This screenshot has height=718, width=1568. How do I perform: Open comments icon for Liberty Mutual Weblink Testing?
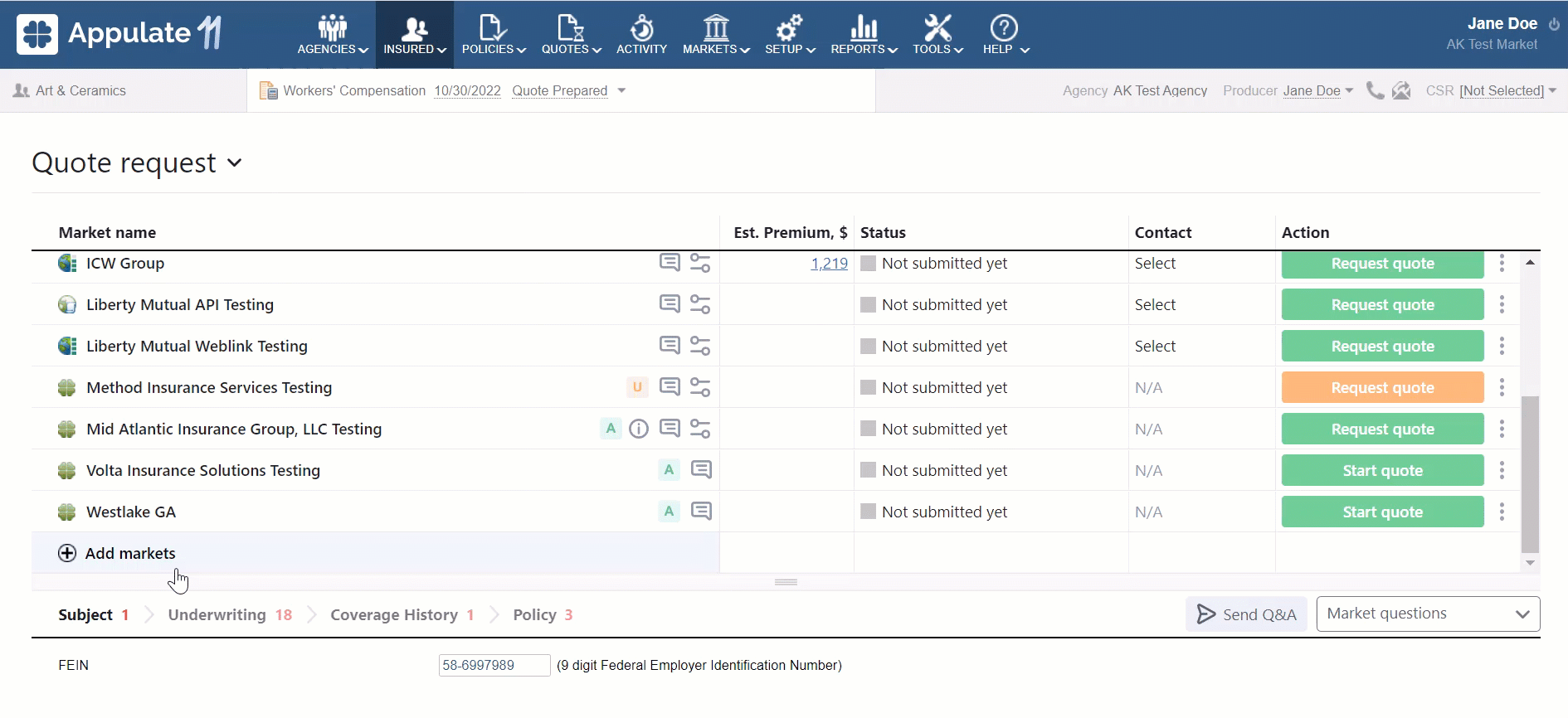(x=670, y=345)
